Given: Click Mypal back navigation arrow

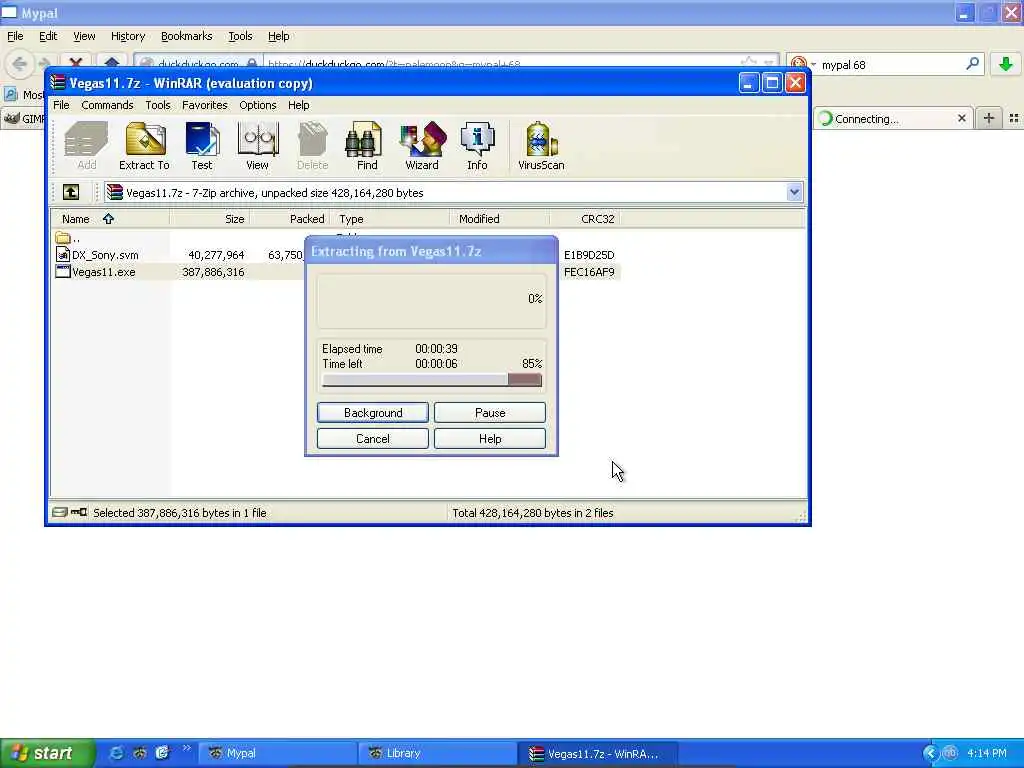Looking at the screenshot, I should point(19,64).
